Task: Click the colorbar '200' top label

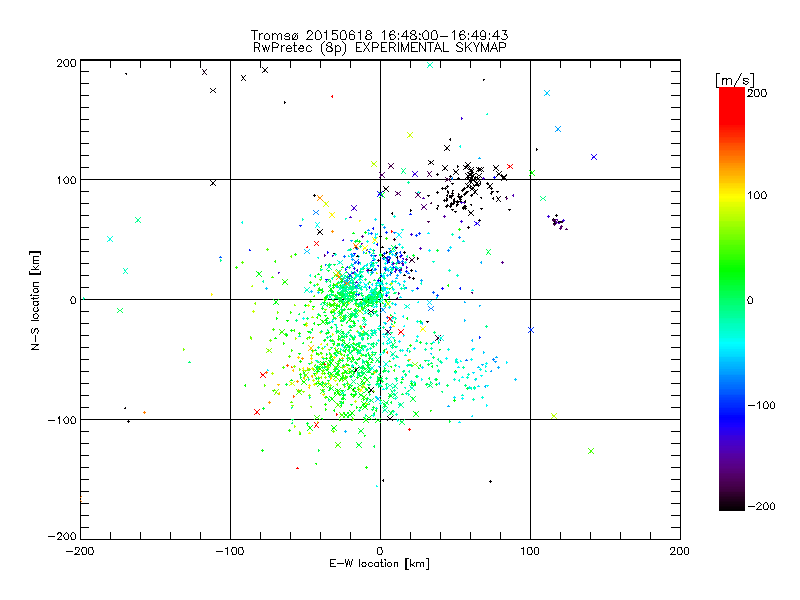Action: (x=757, y=93)
